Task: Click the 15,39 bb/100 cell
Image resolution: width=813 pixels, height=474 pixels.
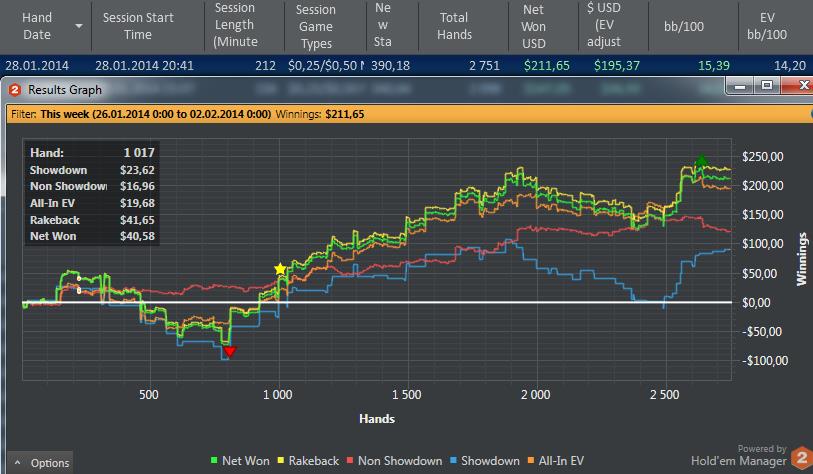Action: (713, 66)
